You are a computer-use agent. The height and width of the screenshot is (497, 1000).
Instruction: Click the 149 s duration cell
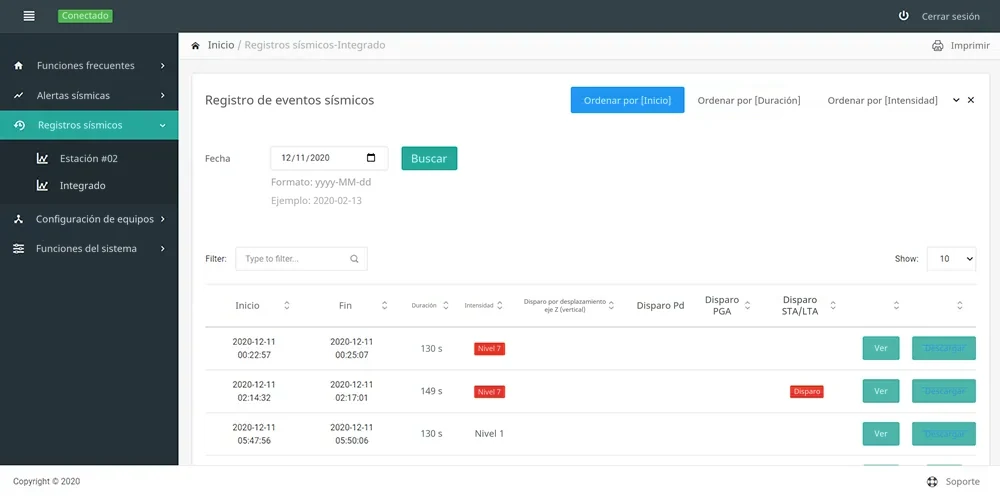pos(431,391)
